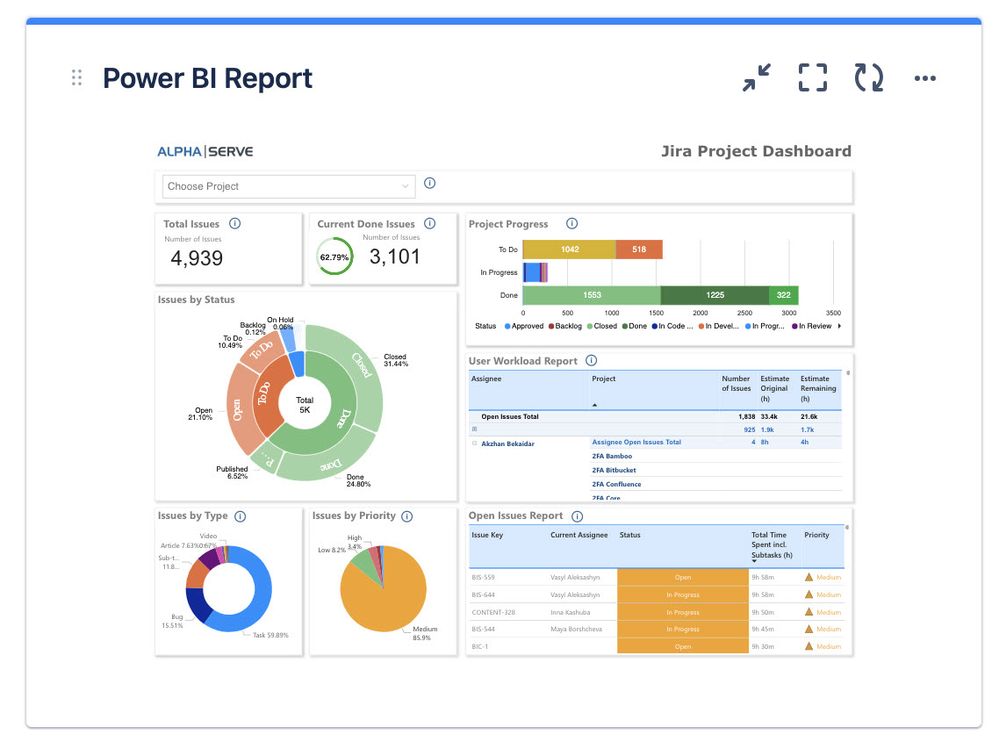Open the report's more options ellipsis menu
The image size is (999, 743).
click(924, 77)
